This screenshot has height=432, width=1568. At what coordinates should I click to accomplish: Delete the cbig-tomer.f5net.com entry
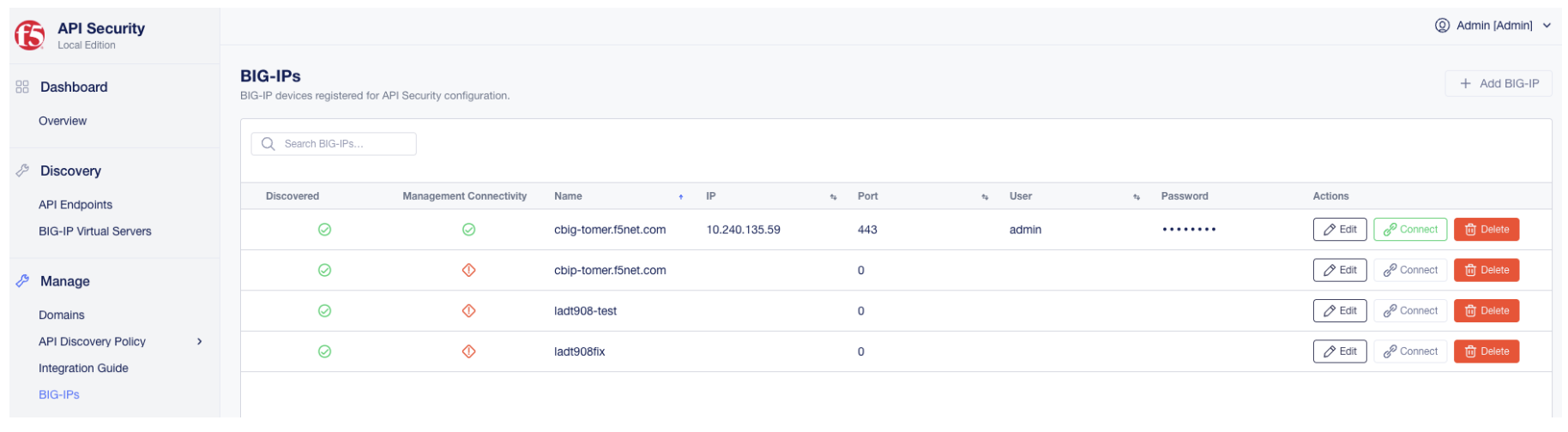click(x=1487, y=230)
